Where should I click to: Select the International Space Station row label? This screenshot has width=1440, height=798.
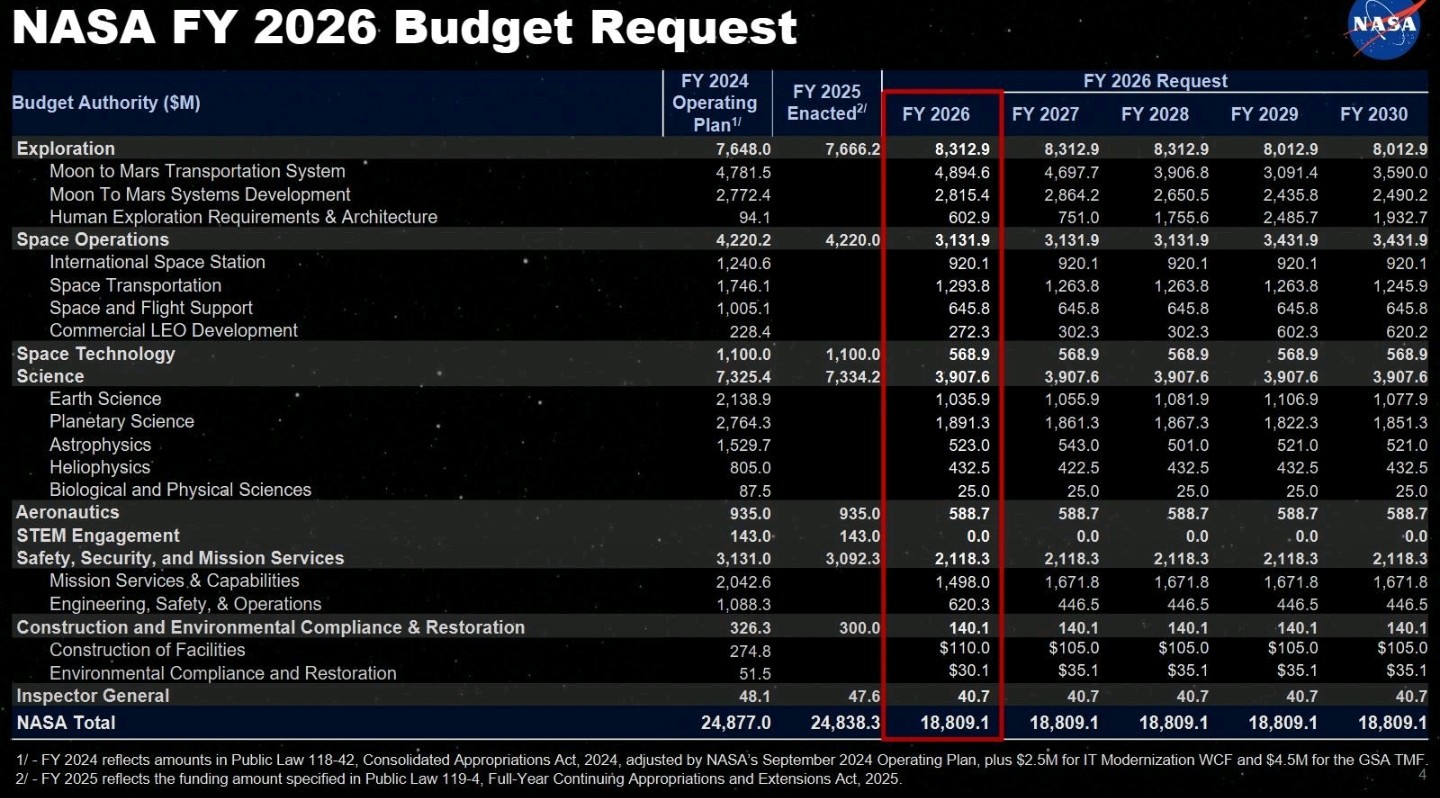coord(157,262)
